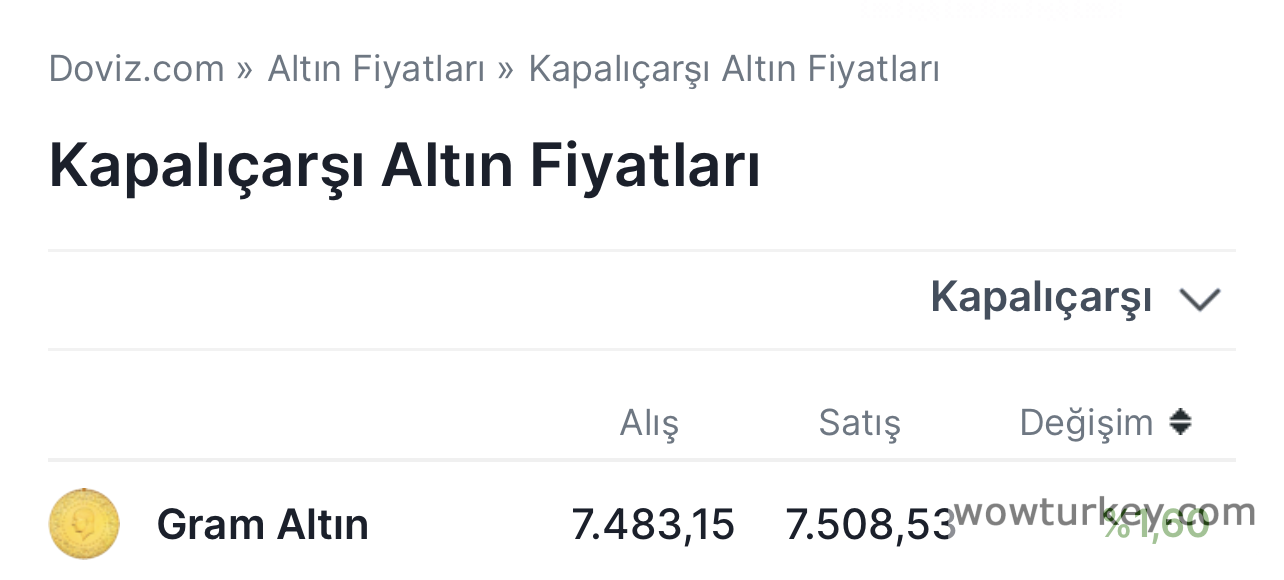Open the Altın Fiyatları breadcrumb link

[376, 69]
